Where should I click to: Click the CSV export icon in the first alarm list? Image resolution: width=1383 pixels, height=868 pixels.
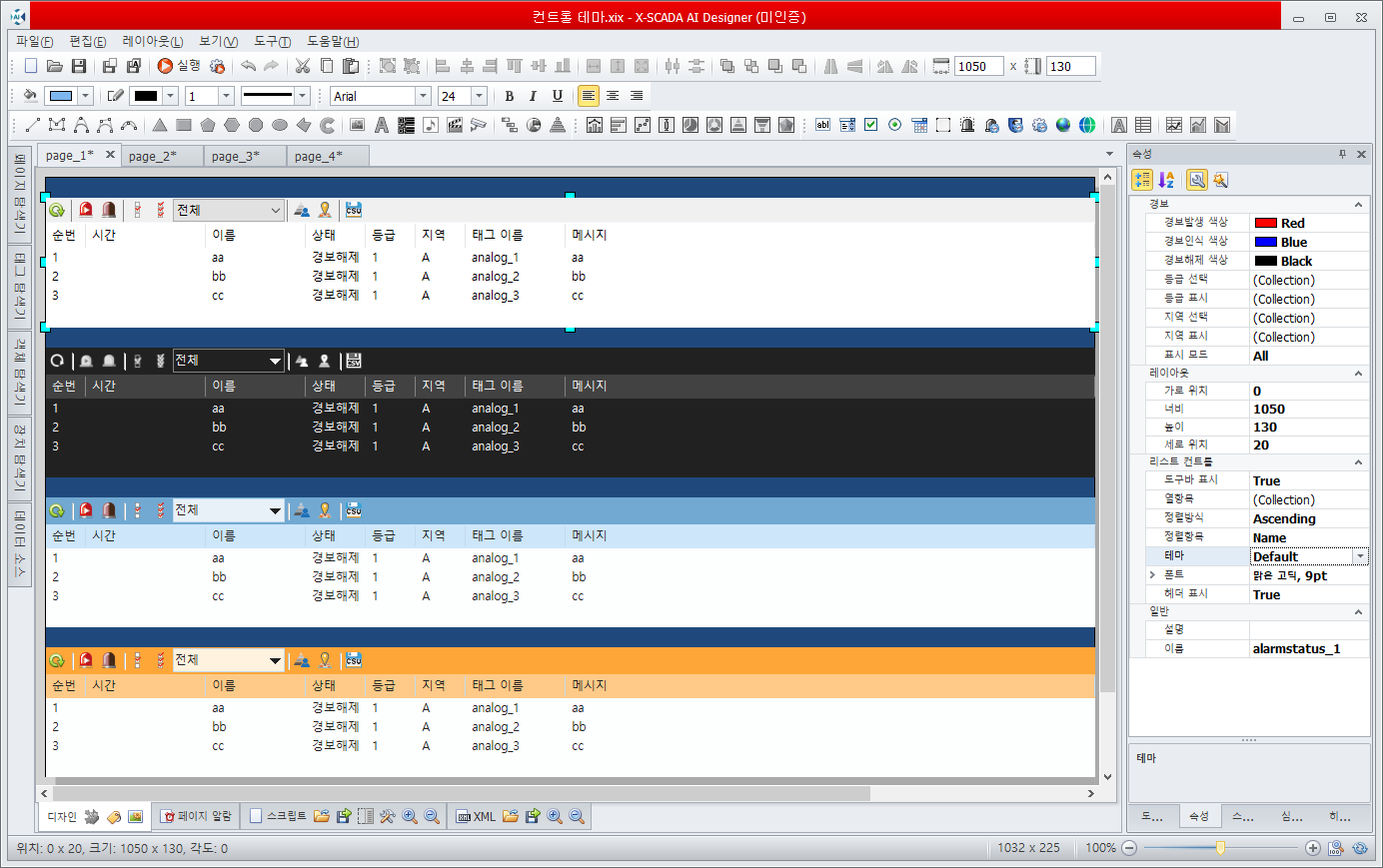pyautogui.click(x=354, y=210)
